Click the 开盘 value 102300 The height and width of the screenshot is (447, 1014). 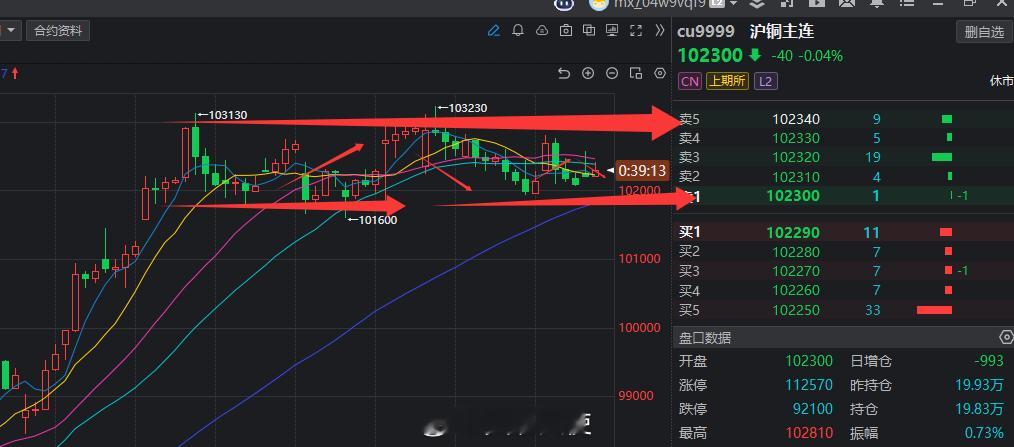click(809, 361)
